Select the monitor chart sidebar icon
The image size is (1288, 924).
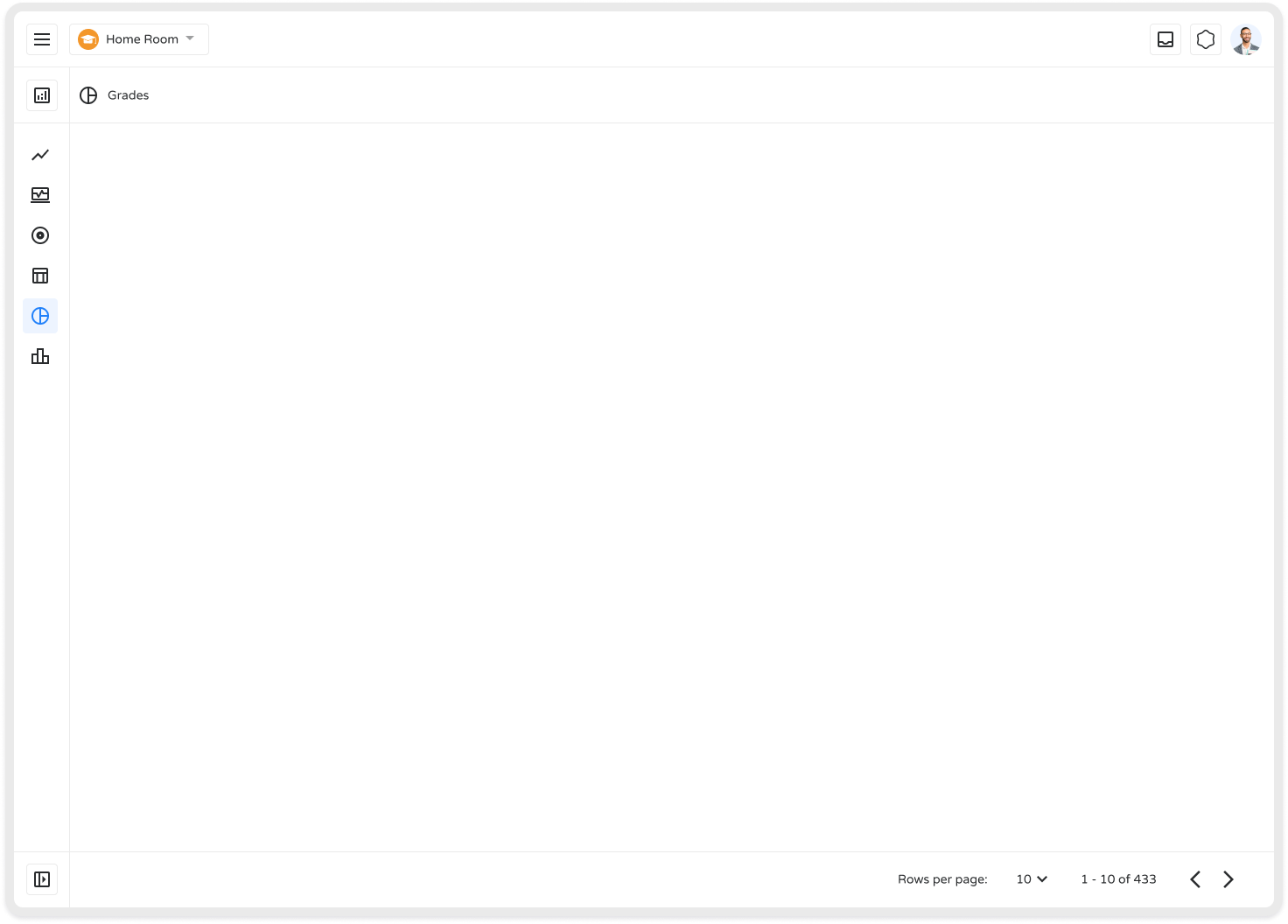[x=40, y=195]
